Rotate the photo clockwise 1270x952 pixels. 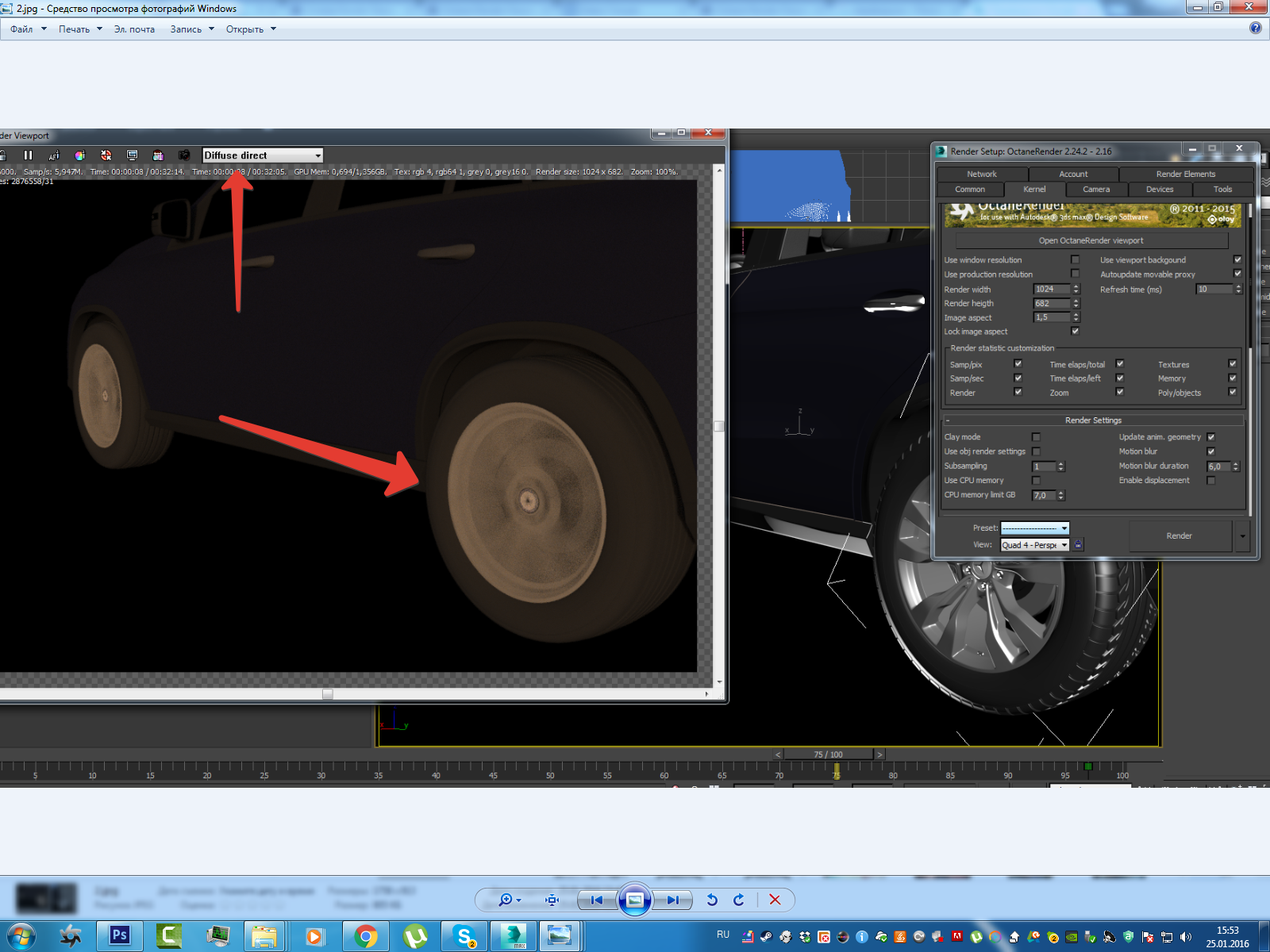[x=739, y=900]
